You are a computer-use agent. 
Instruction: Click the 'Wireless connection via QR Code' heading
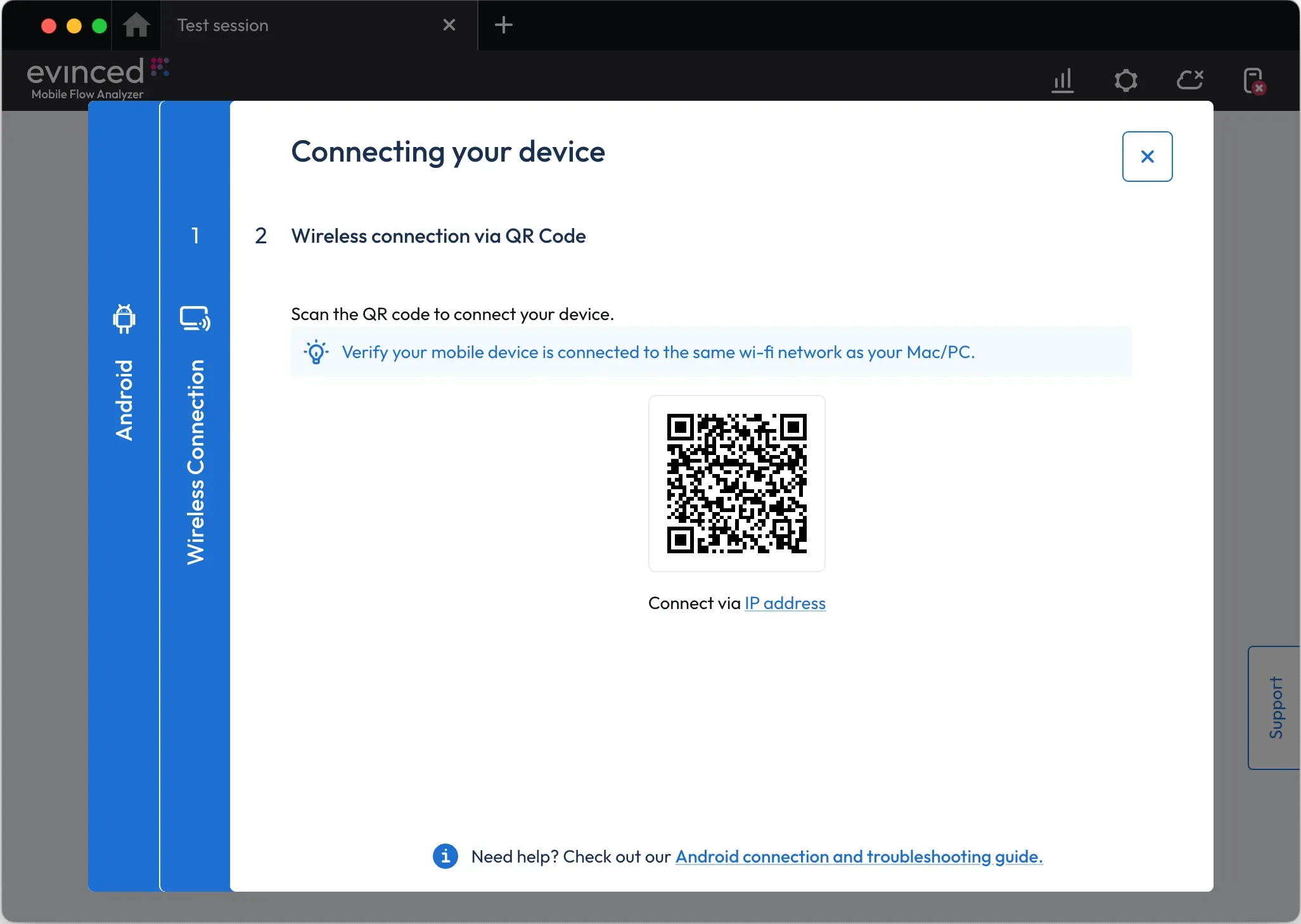click(x=439, y=236)
